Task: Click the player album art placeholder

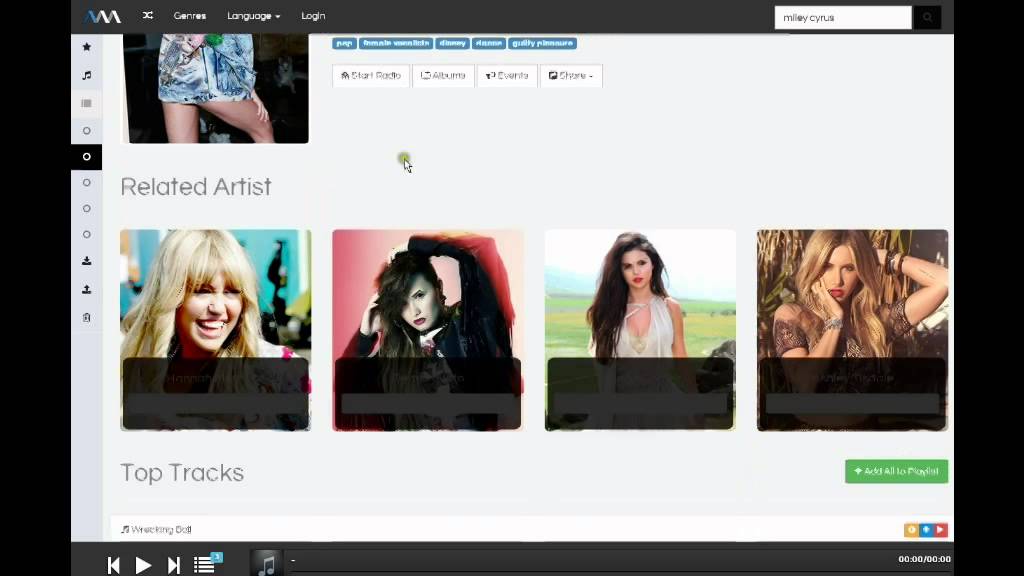Action: 266,563
